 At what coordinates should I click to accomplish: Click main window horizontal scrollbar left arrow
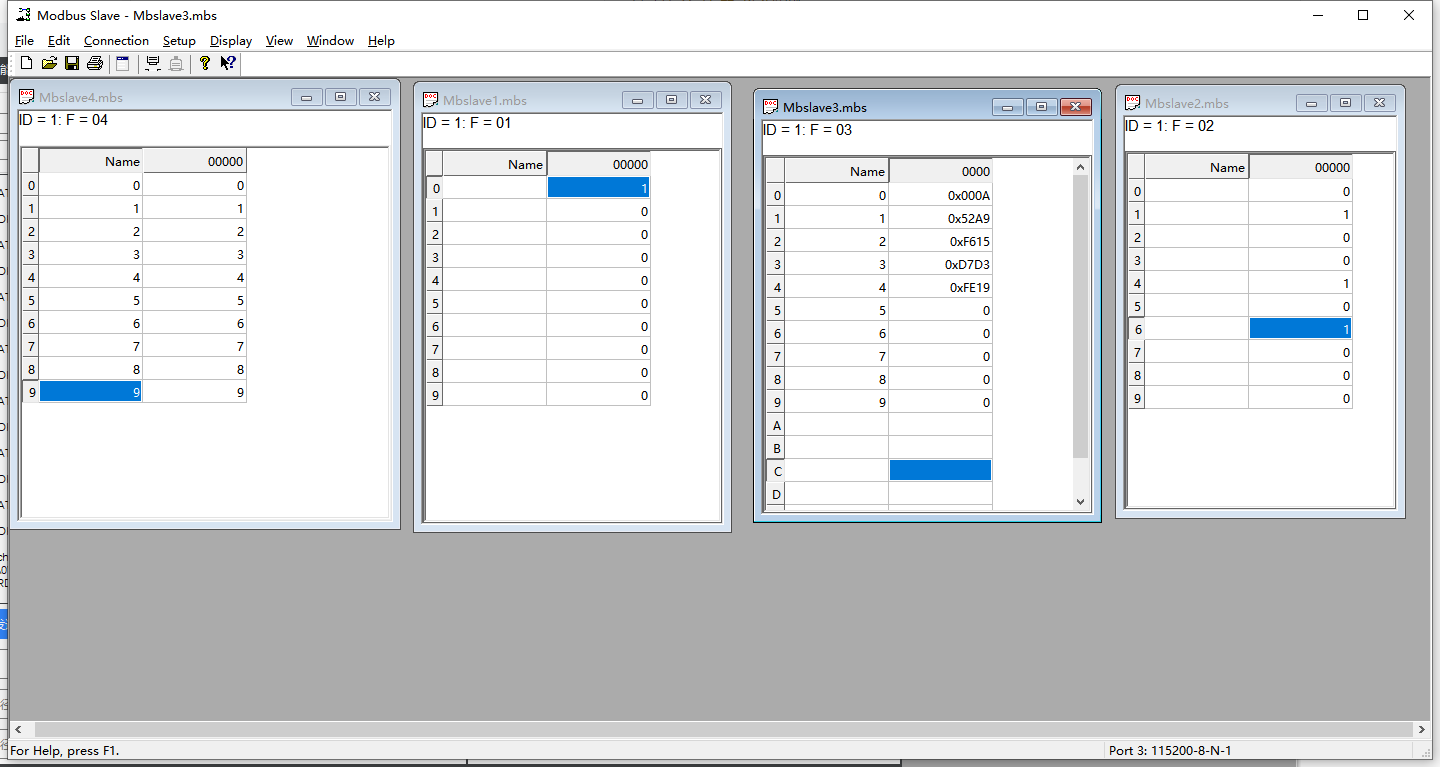(17, 730)
